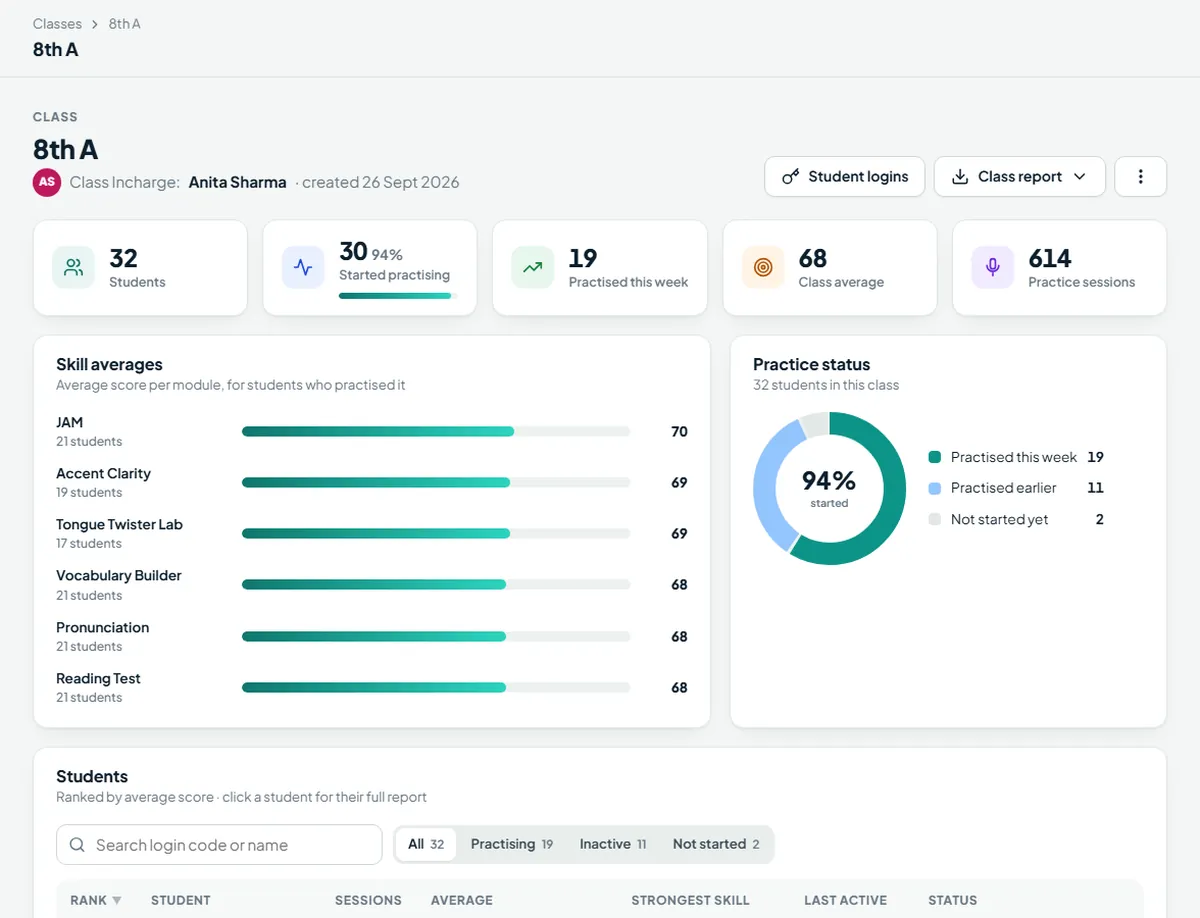1200x918 pixels.
Task: Click the Anita Sharma name
Action: (238, 182)
